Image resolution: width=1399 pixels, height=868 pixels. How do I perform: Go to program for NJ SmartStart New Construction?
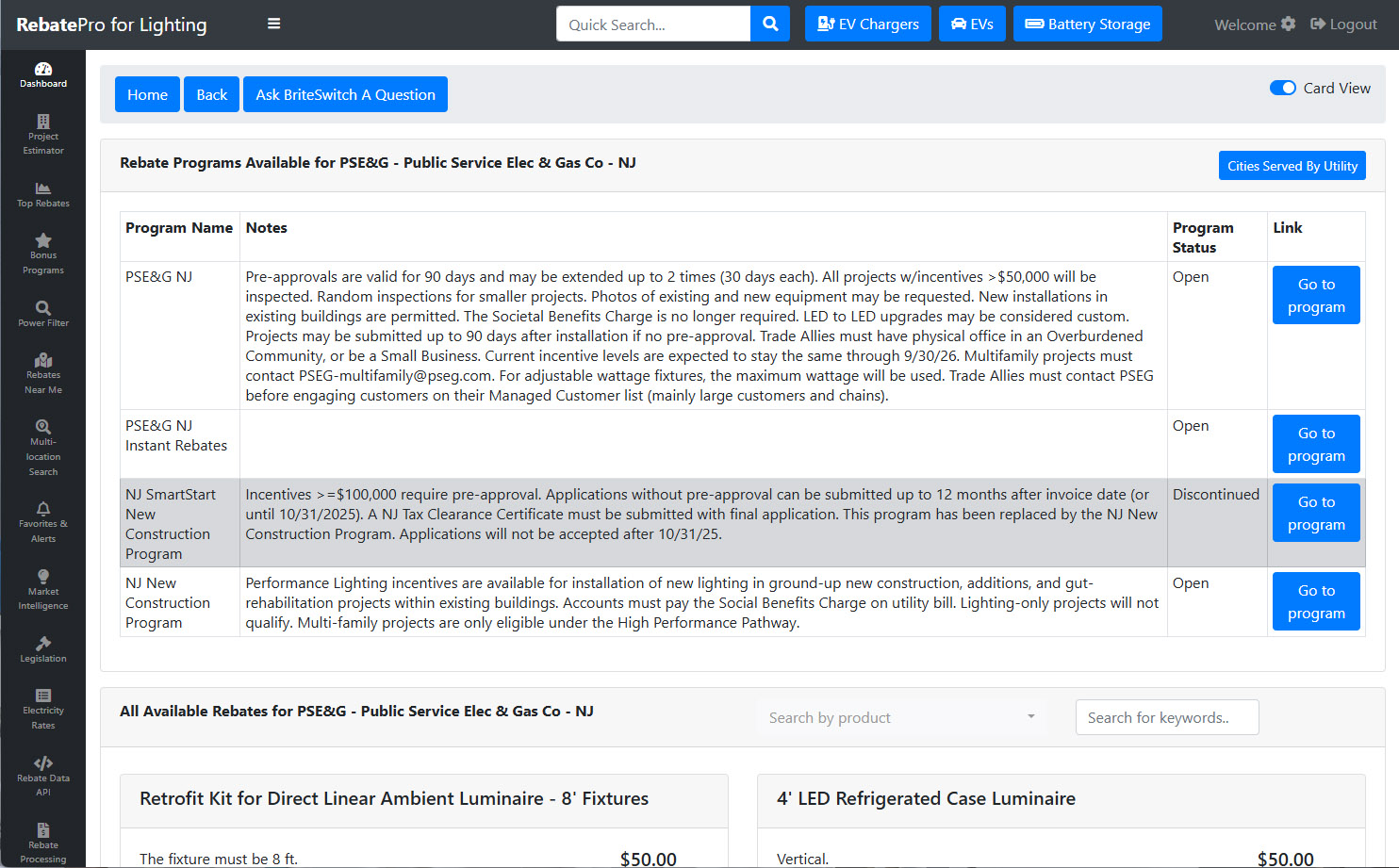[x=1316, y=513]
